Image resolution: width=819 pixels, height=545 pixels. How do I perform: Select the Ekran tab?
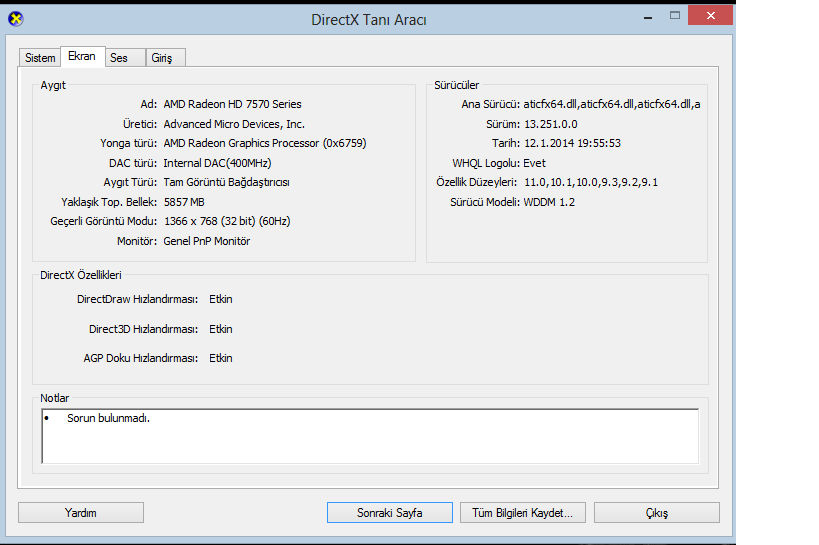click(82, 56)
